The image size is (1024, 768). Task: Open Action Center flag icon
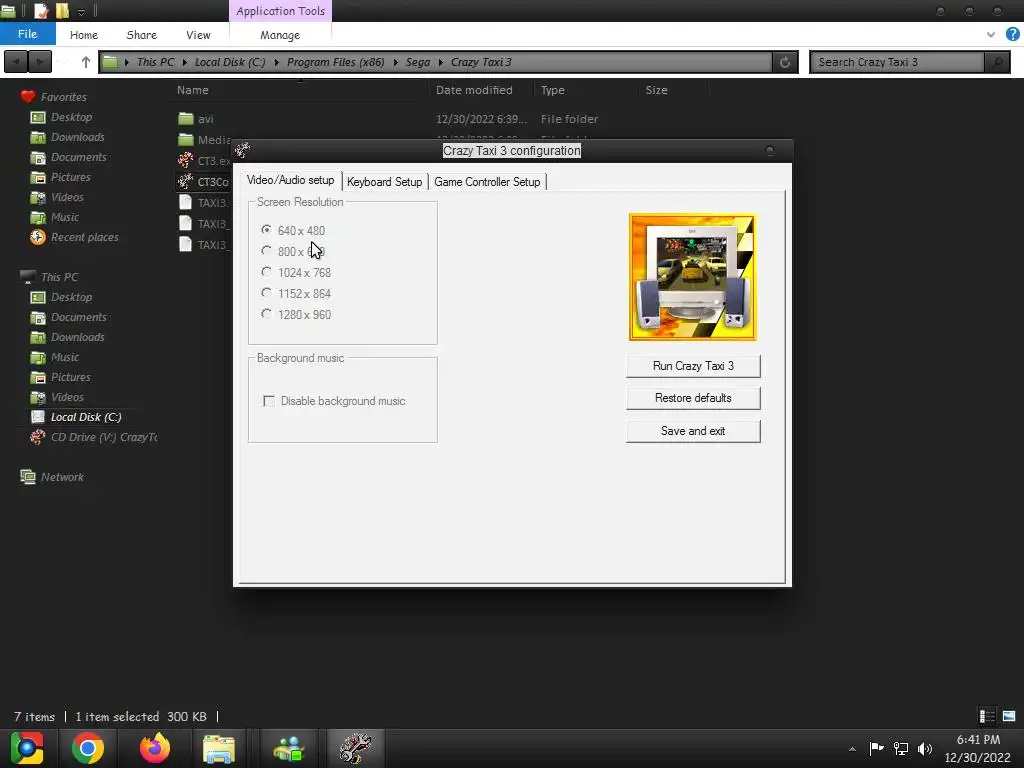point(876,748)
